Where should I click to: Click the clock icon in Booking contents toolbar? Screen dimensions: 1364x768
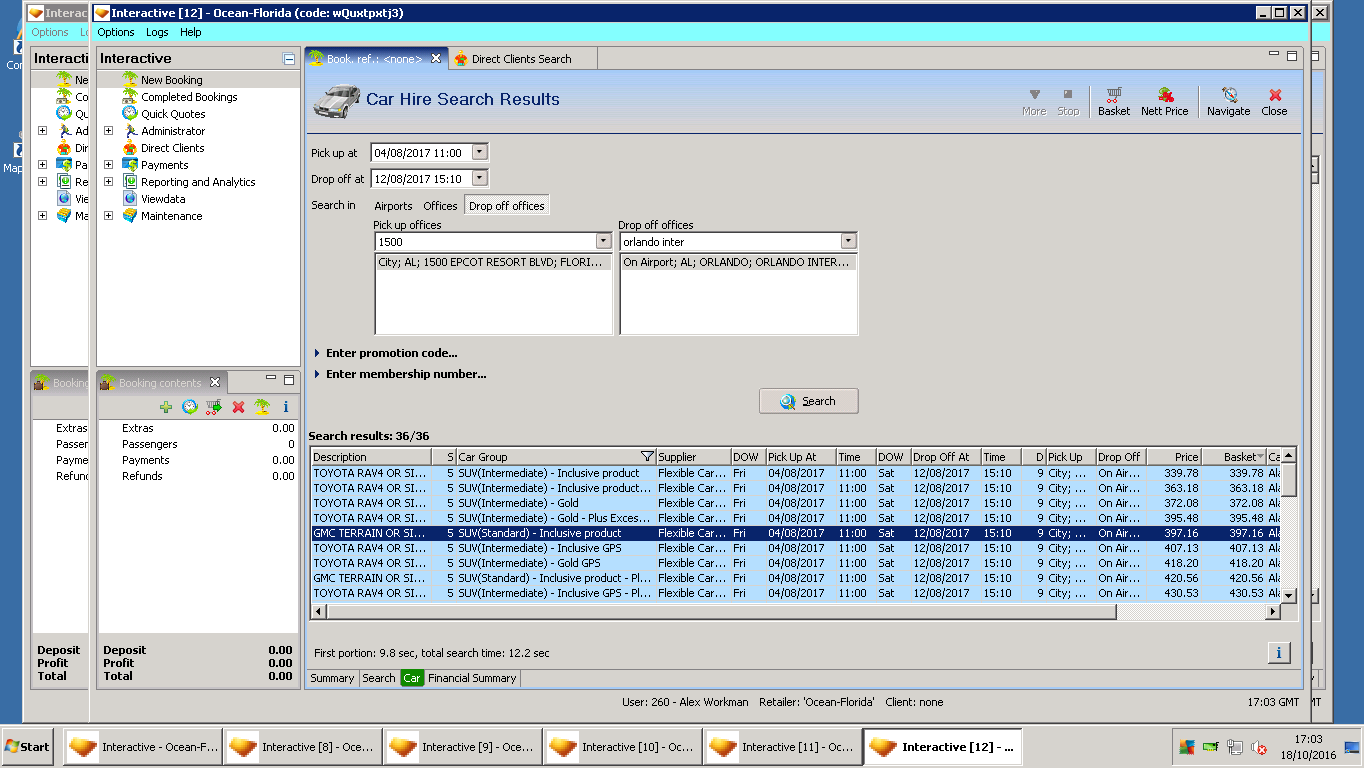point(190,407)
